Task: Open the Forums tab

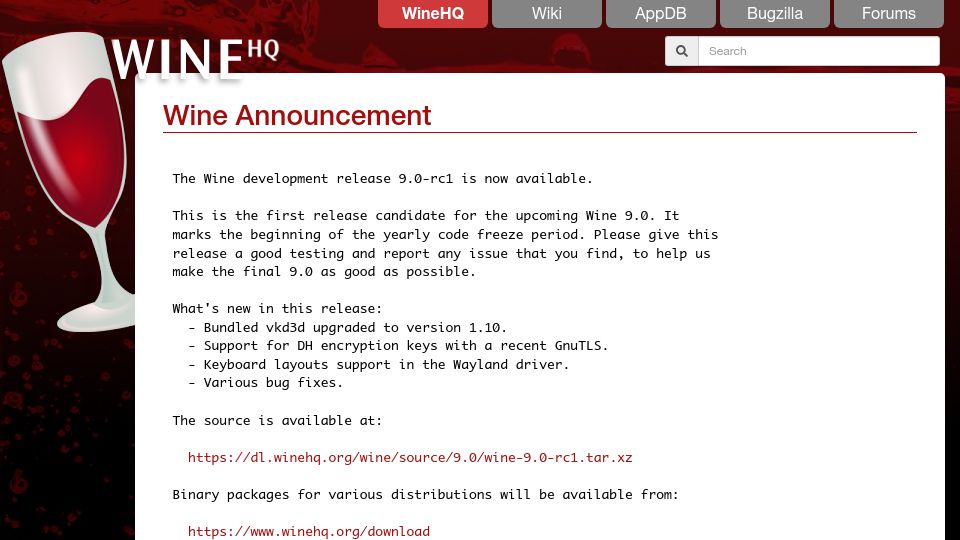Action: [888, 13]
